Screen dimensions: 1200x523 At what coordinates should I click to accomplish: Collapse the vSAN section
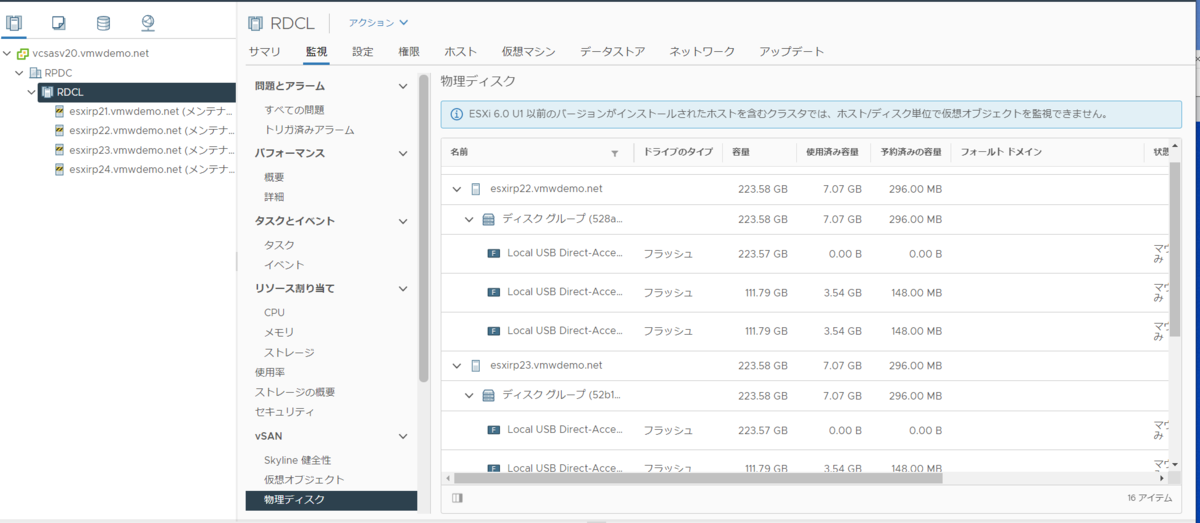(403, 436)
